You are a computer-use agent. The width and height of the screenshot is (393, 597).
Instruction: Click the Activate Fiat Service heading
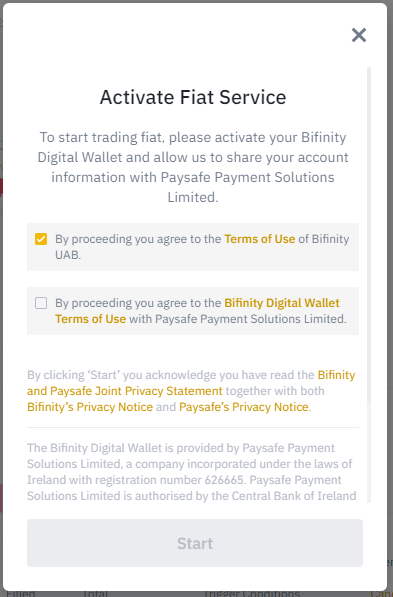(x=193, y=97)
